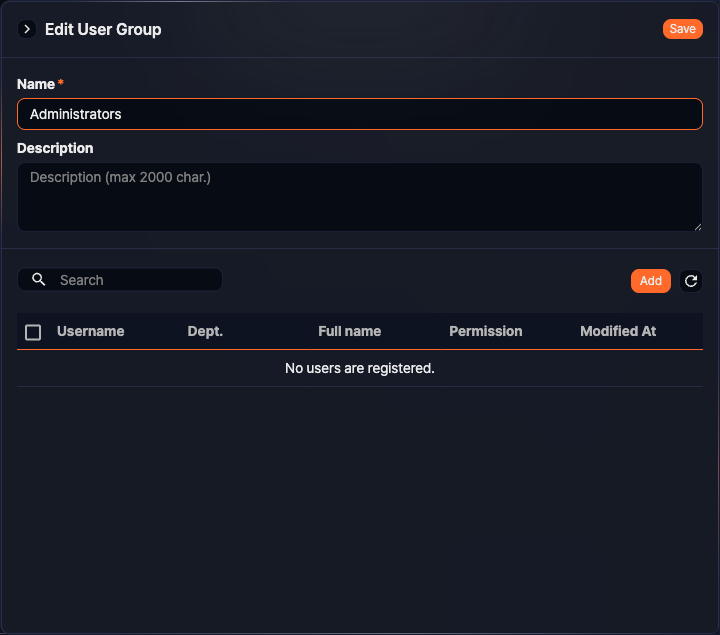Toggle the select-all checkbox in table header
Image resolution: width=720 pixels, height=635 pixels.
(x=33, y=332)
